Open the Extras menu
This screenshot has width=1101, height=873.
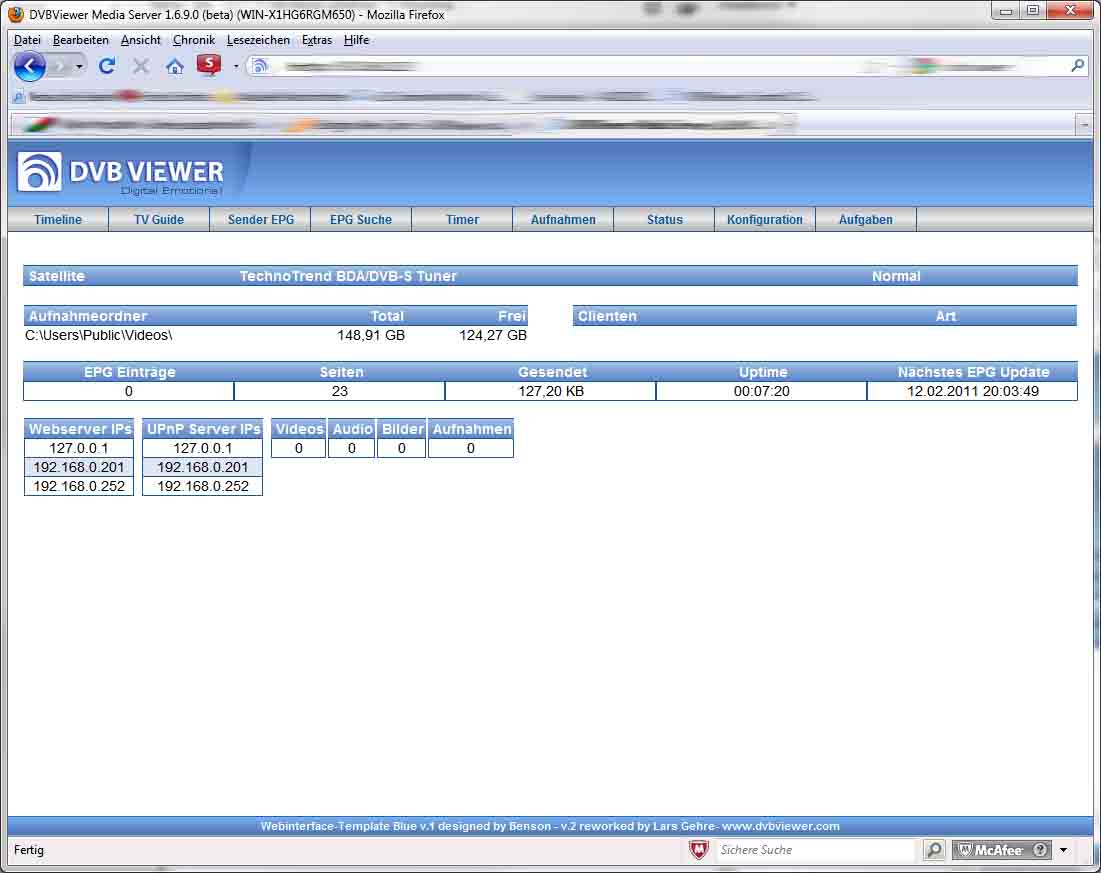317,40
